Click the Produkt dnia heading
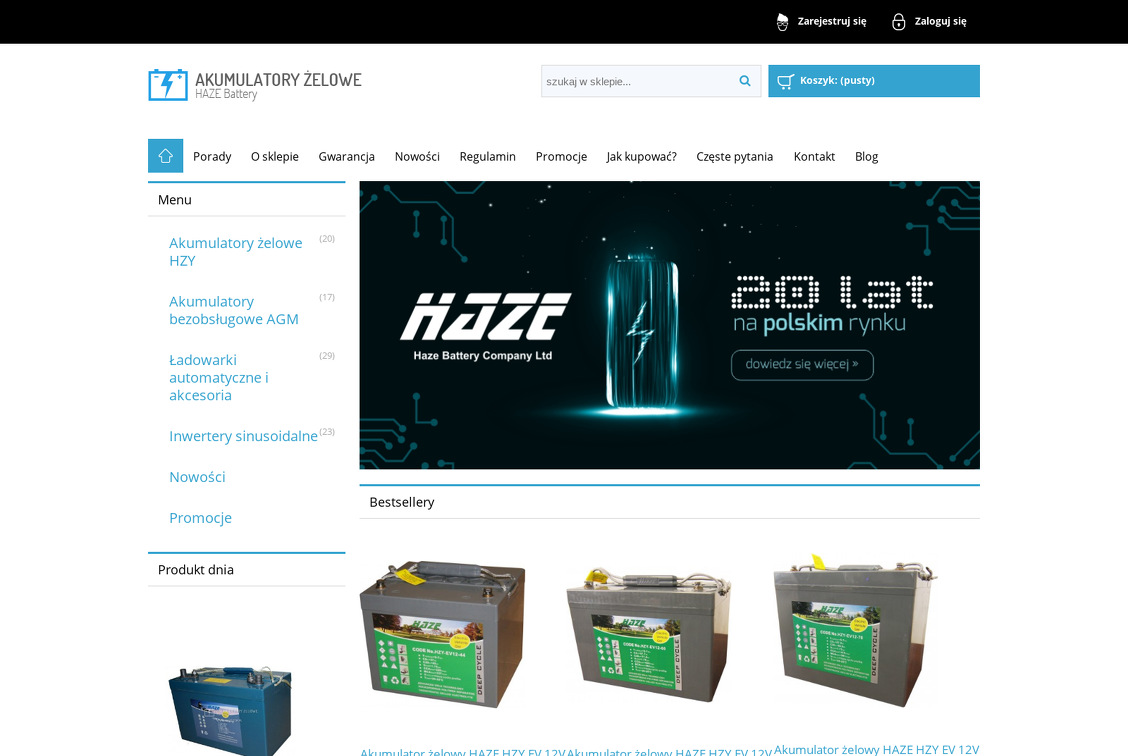 196,570
